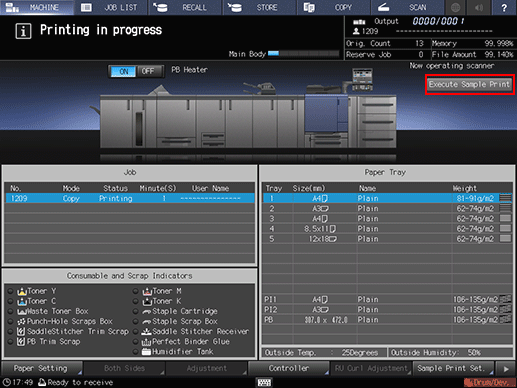Click Tray 4 paper level icon
Screen dimensions: 517x388
click(x=505, y=228)
